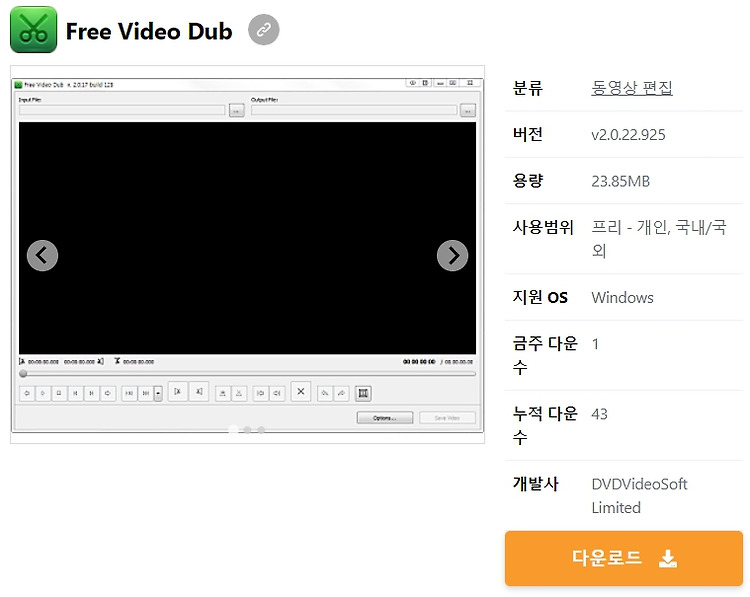Viewport: 750px width, 597px height.
Task: Select the middle carousel indicator dot
Action: 247,430
